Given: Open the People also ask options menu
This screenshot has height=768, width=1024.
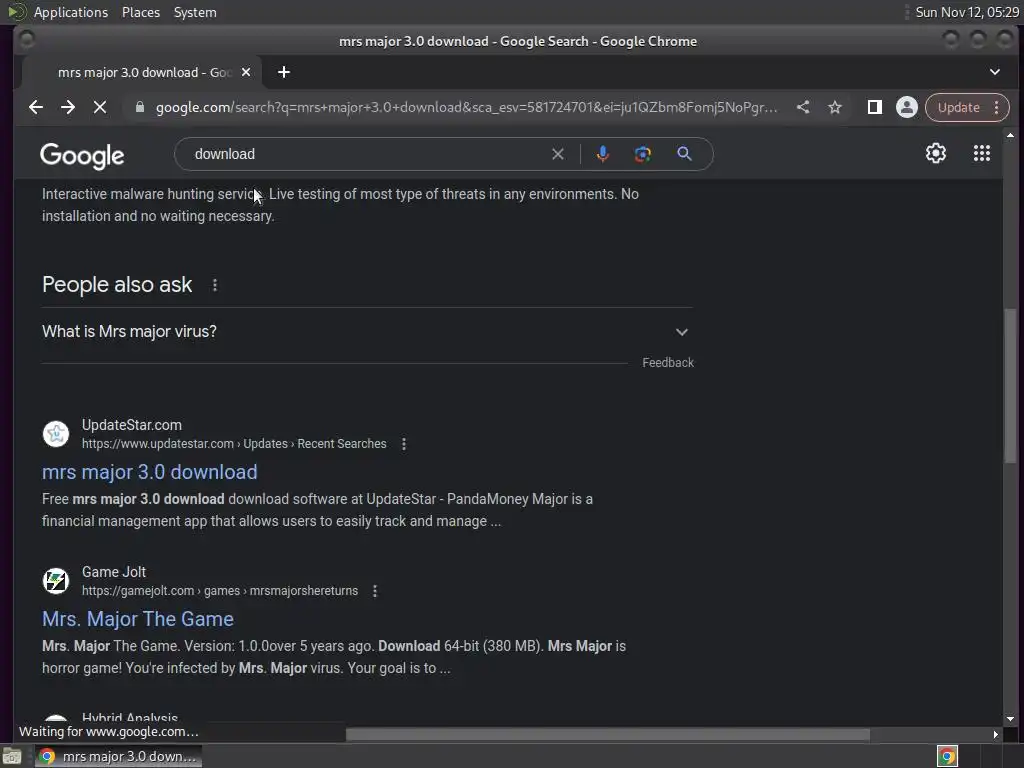Looking at the screenshot, I should (215, 285).
